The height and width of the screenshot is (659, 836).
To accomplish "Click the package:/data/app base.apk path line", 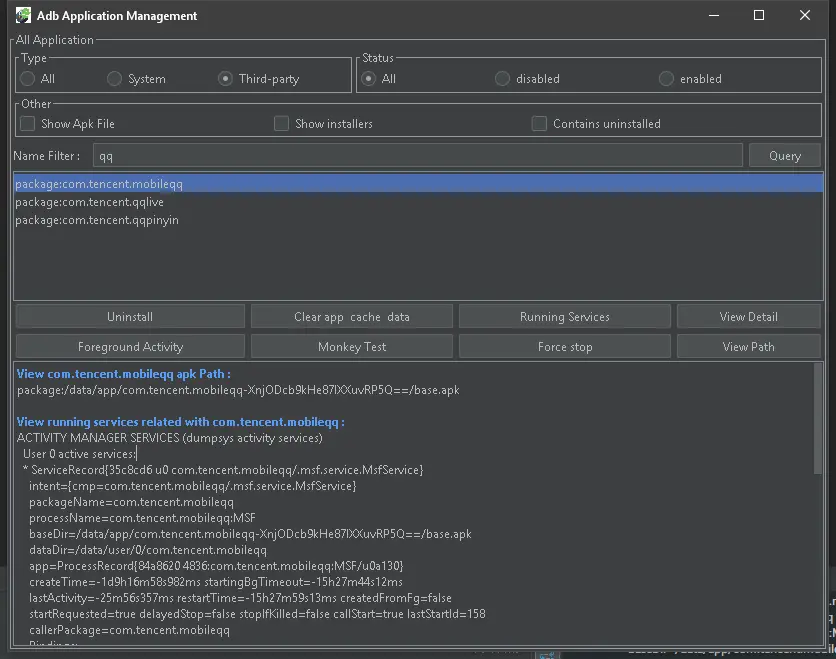I will [x=238, y=390].
